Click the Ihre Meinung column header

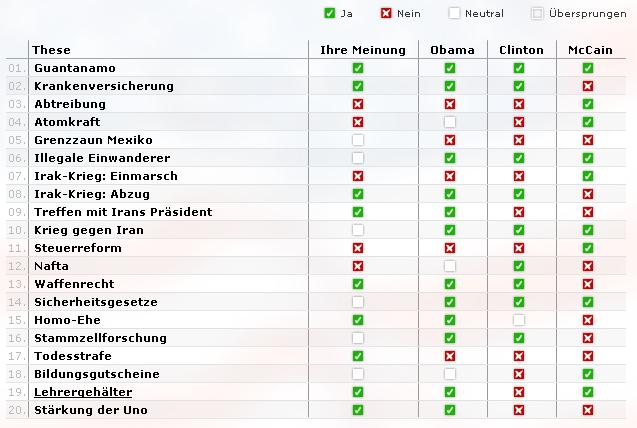(x=363, y=50)
